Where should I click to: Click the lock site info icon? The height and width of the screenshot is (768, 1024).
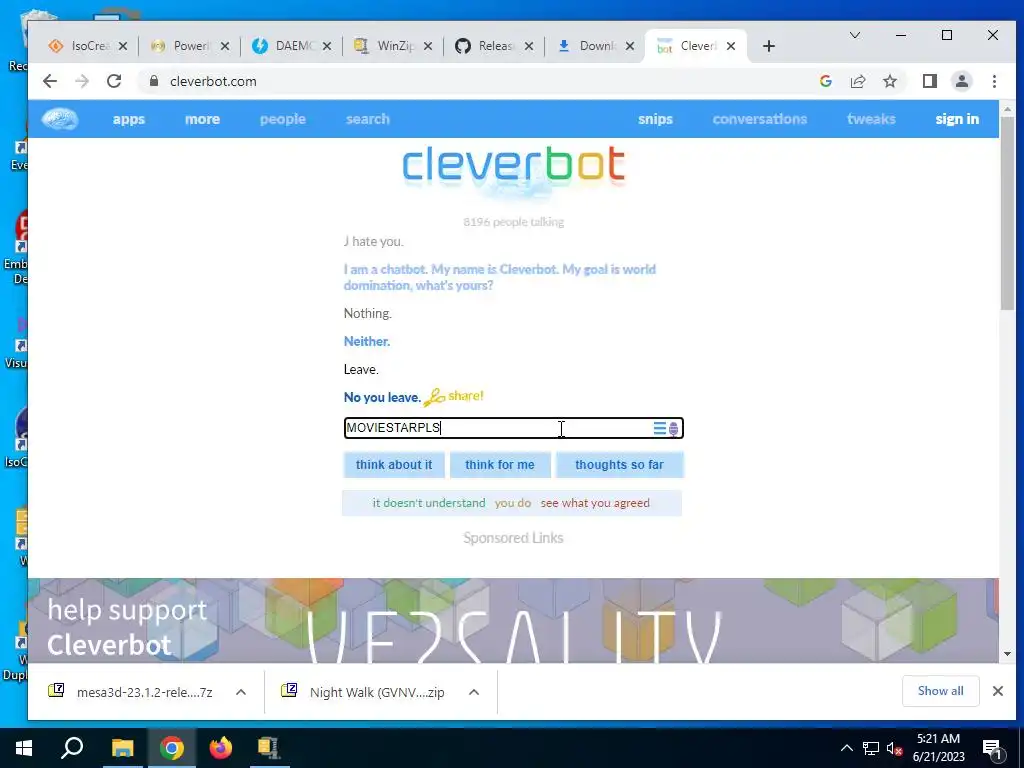[154, 81]
